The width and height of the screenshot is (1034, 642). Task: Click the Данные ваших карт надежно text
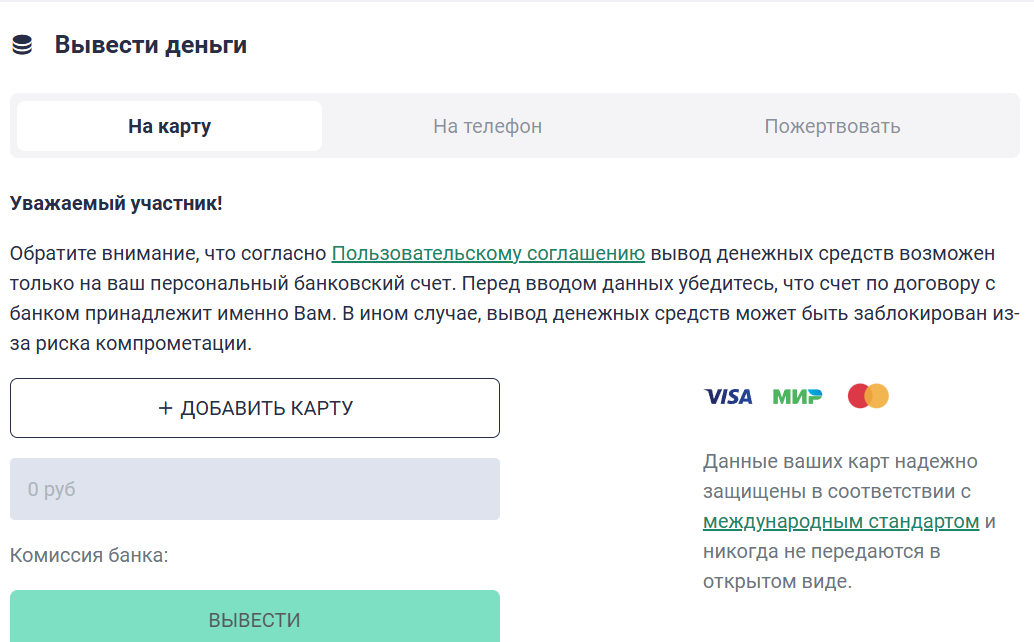pos(840,462)
